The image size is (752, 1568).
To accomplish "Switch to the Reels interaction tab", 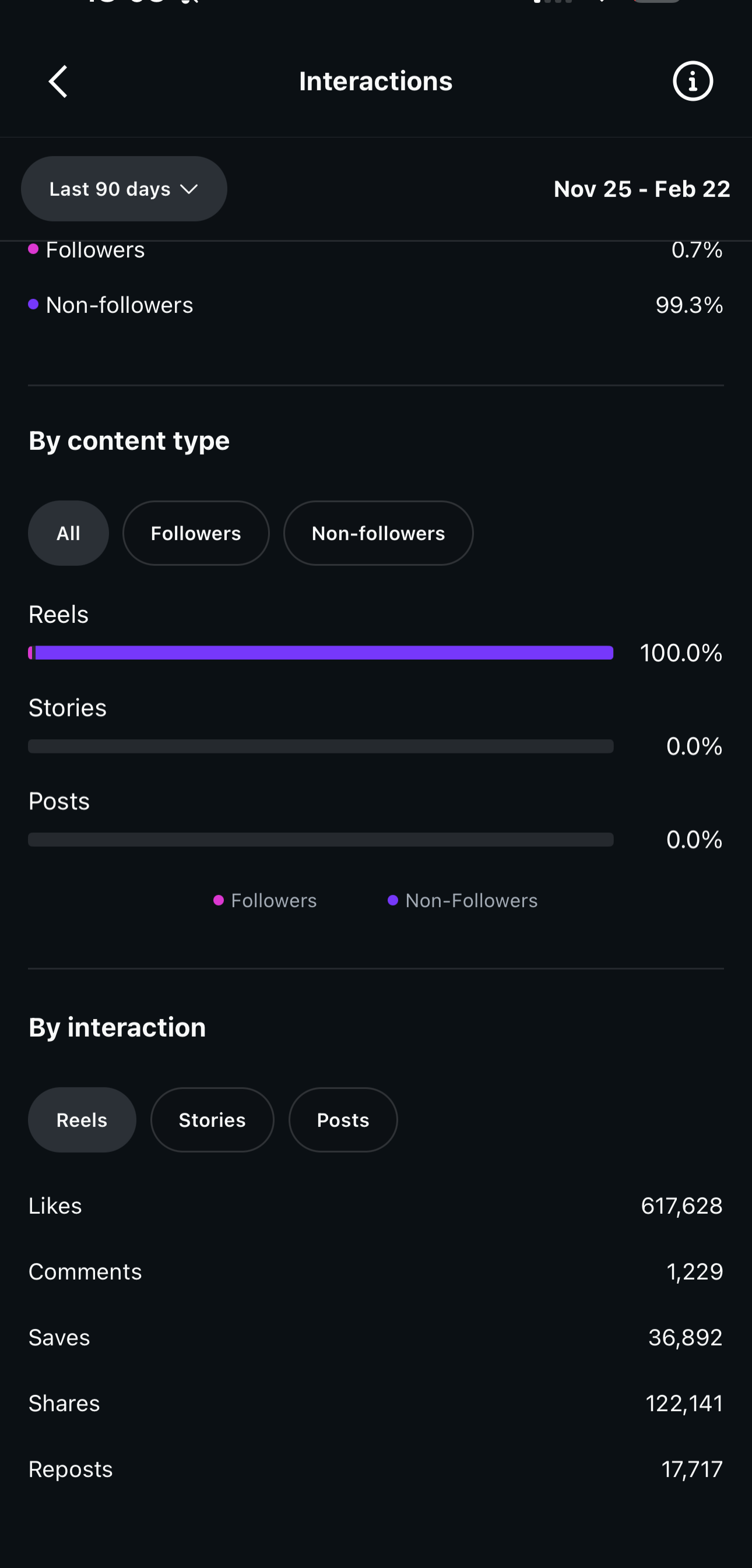I will (82, 1120).
